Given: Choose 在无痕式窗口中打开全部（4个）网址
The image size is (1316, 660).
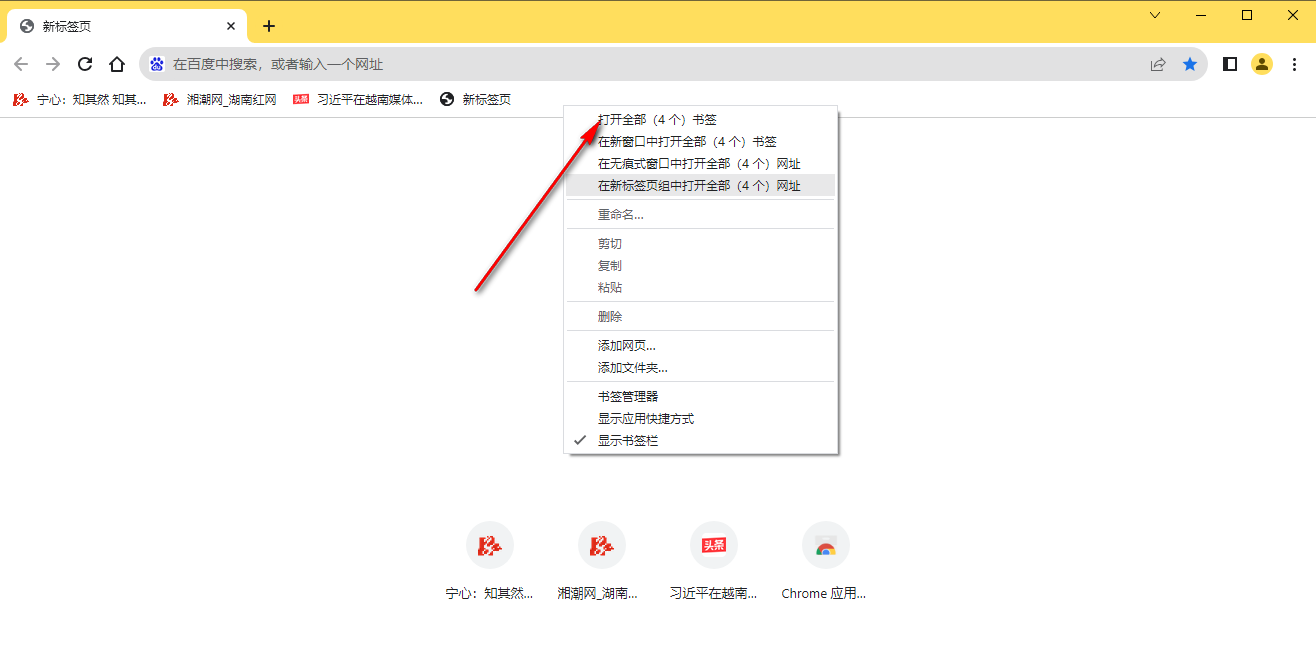Looking at the screenshot, I should (x=700, y=163).
